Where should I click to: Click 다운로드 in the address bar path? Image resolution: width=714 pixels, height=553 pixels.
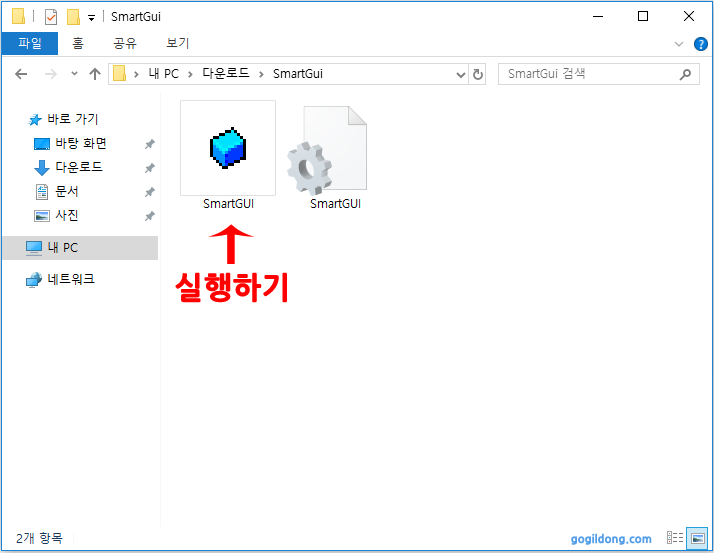point(226,74)
